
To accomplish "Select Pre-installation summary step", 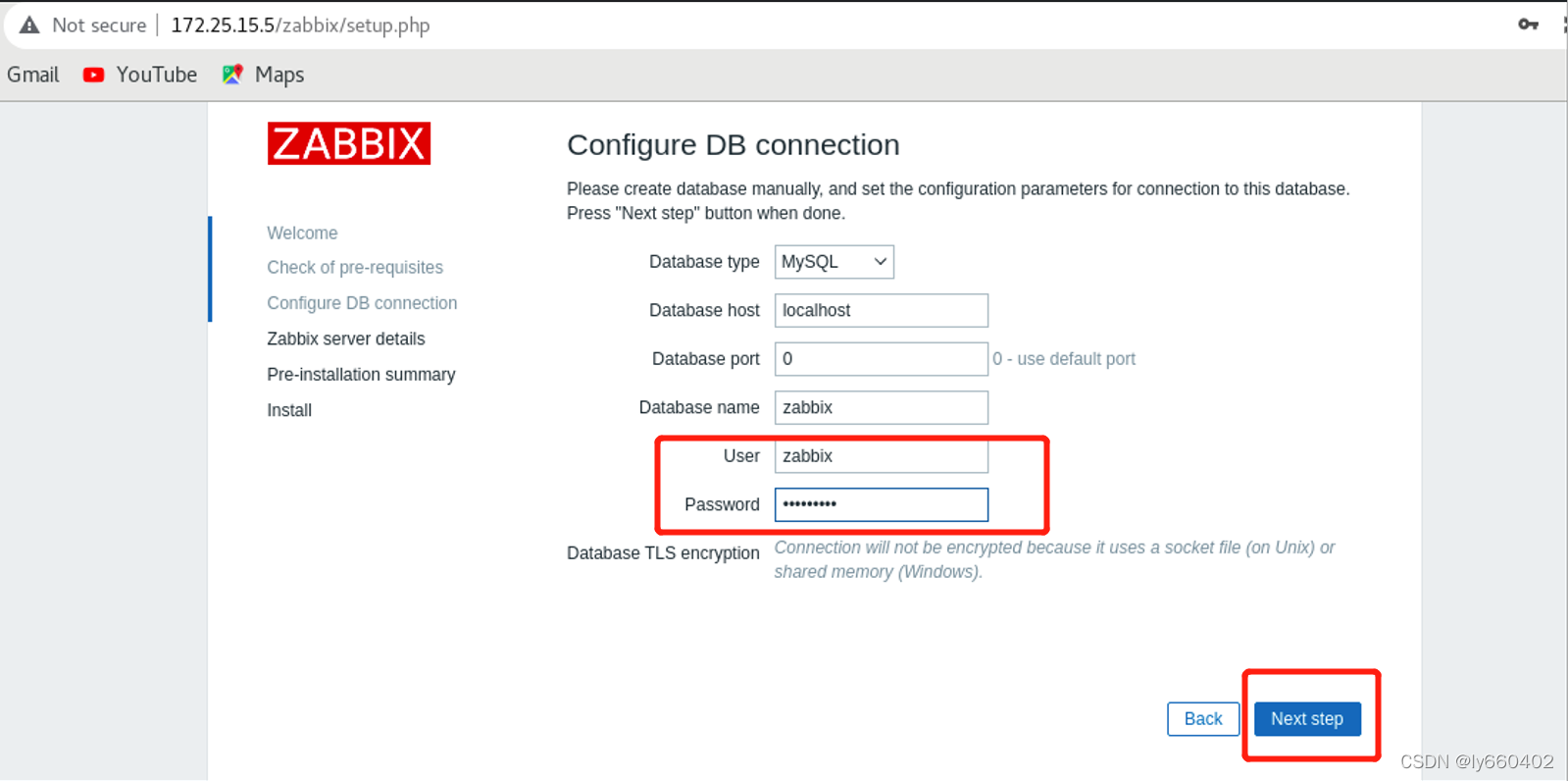I will tap(361, 375).
